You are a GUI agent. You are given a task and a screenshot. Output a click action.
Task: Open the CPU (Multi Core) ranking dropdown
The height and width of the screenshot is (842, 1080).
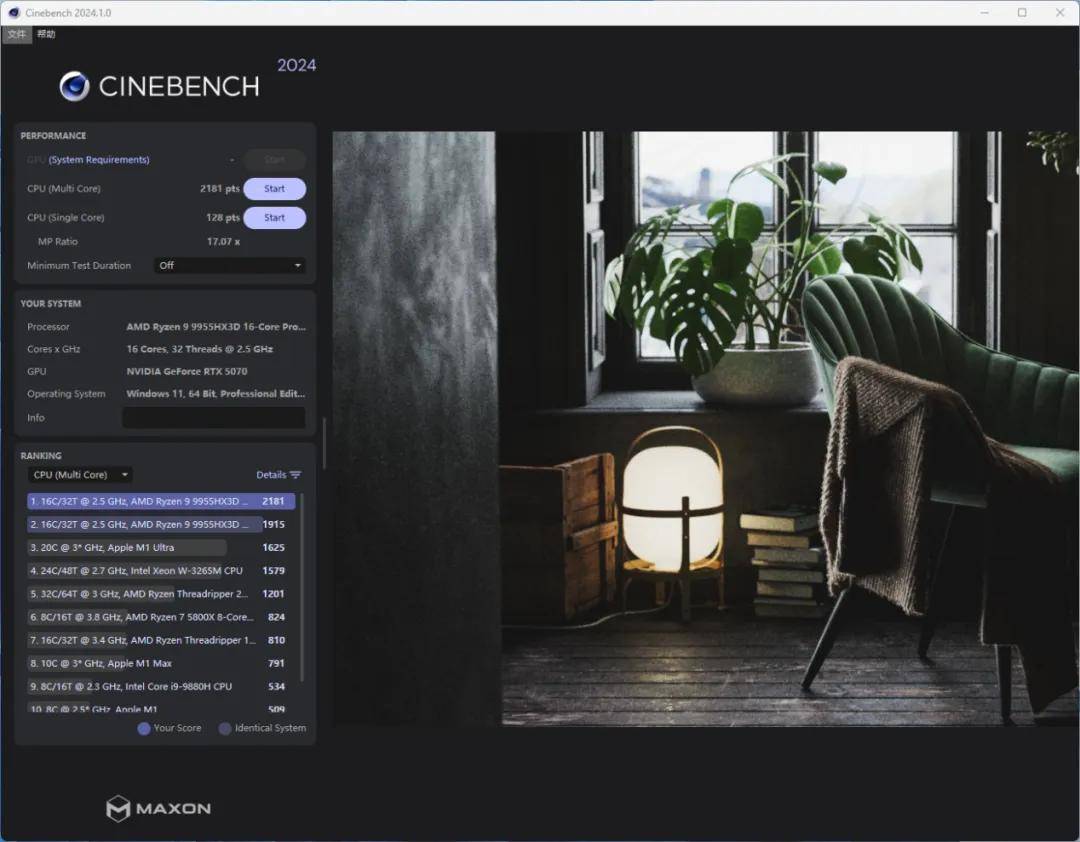pos(80,475)
